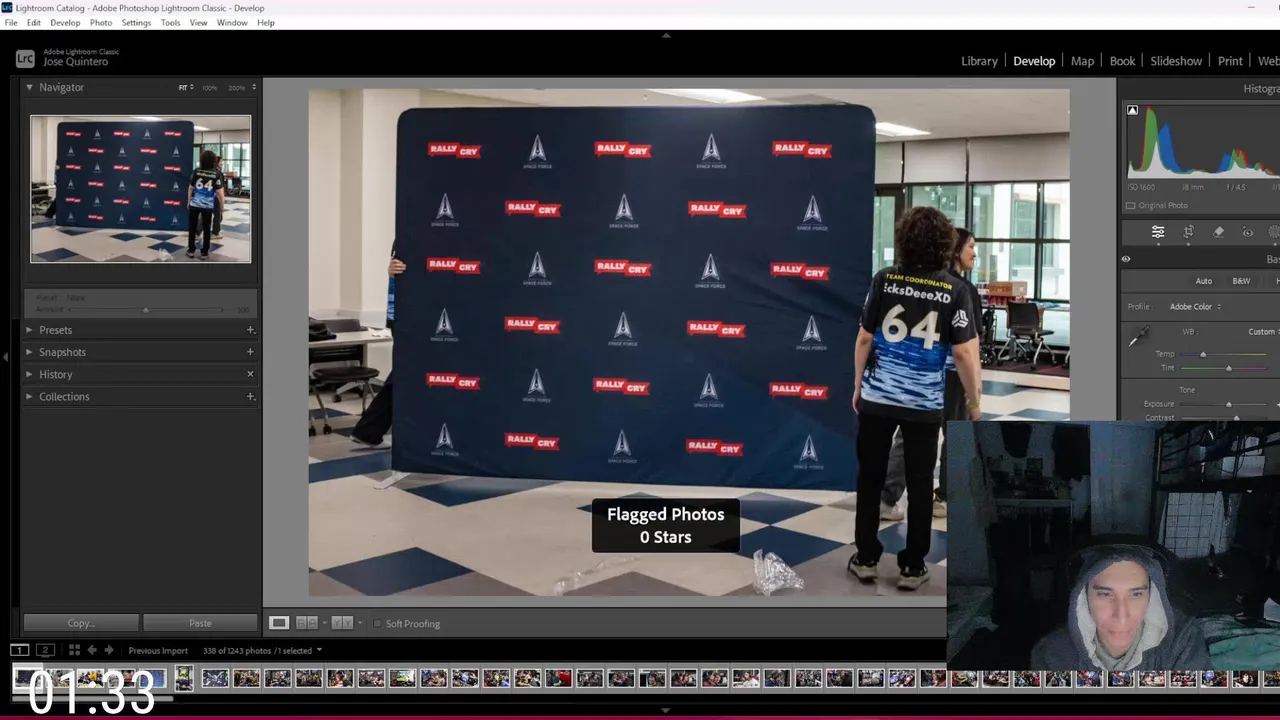This screenshot has width=1280, height=720.
Task: Switch to the Print module
Action: (1230, 61)
